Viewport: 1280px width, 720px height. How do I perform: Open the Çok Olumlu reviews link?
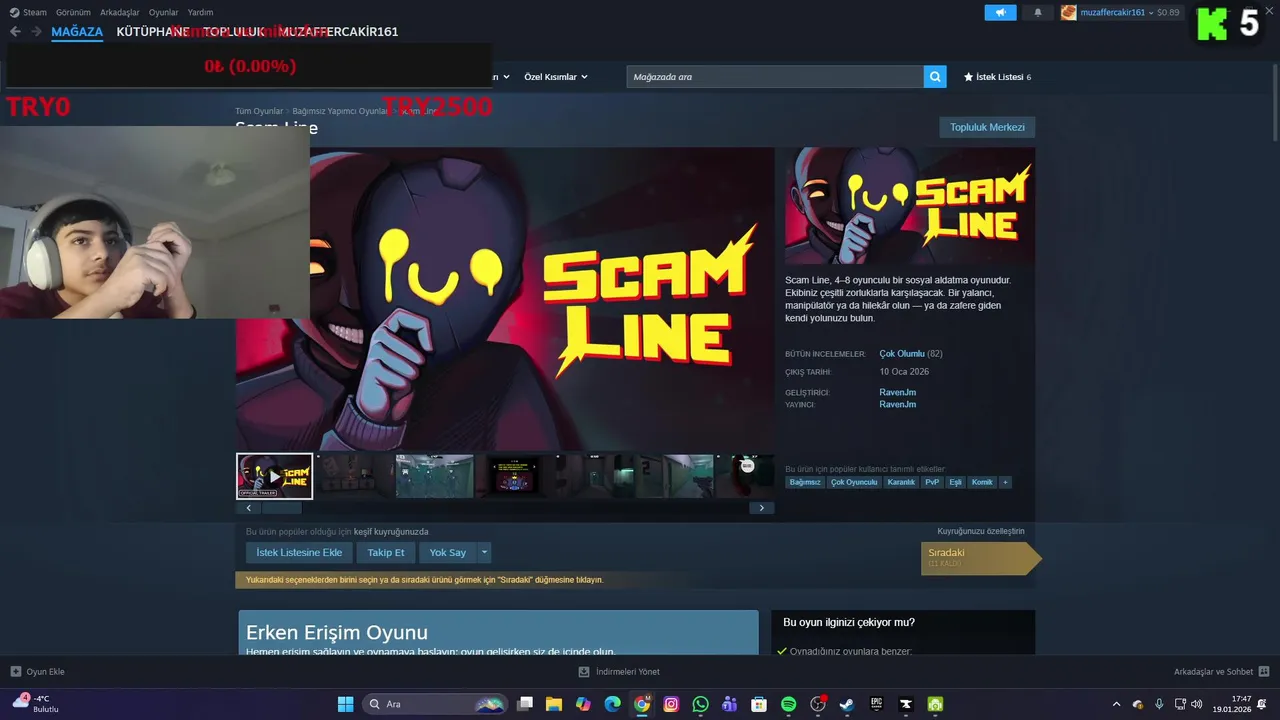(x=902, y=354)
